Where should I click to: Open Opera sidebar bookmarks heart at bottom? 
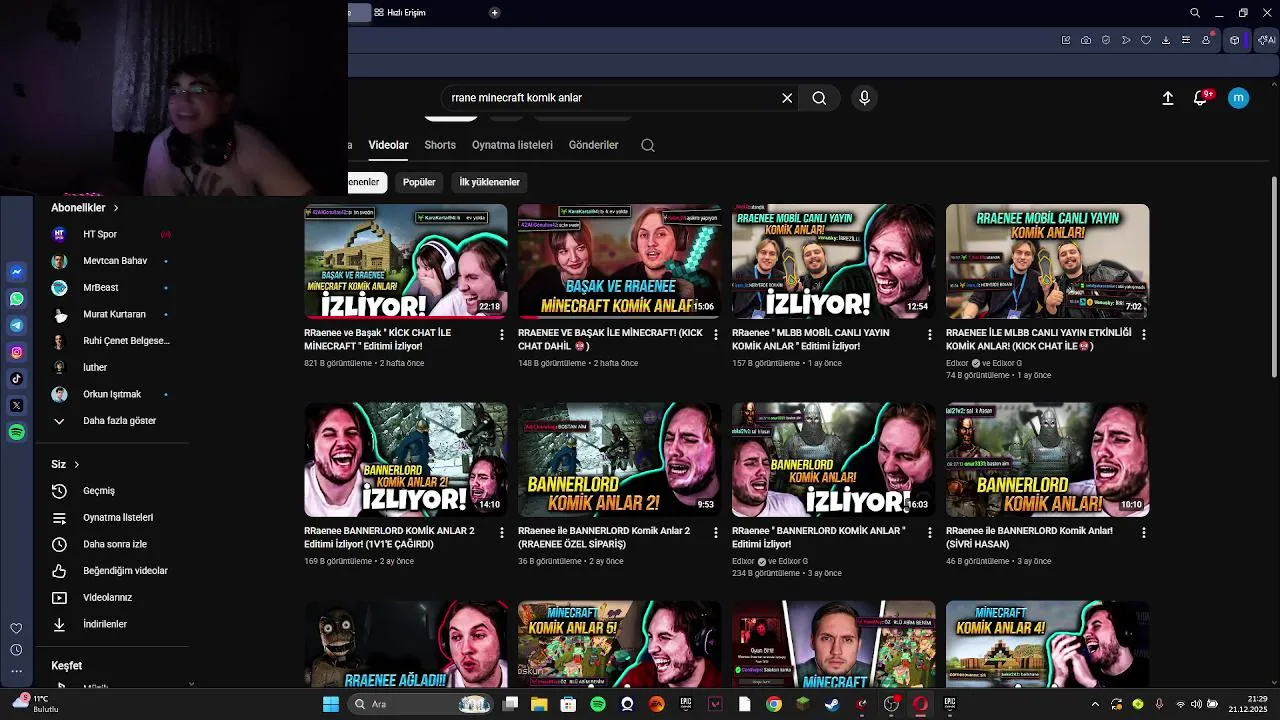coord(16,628)
